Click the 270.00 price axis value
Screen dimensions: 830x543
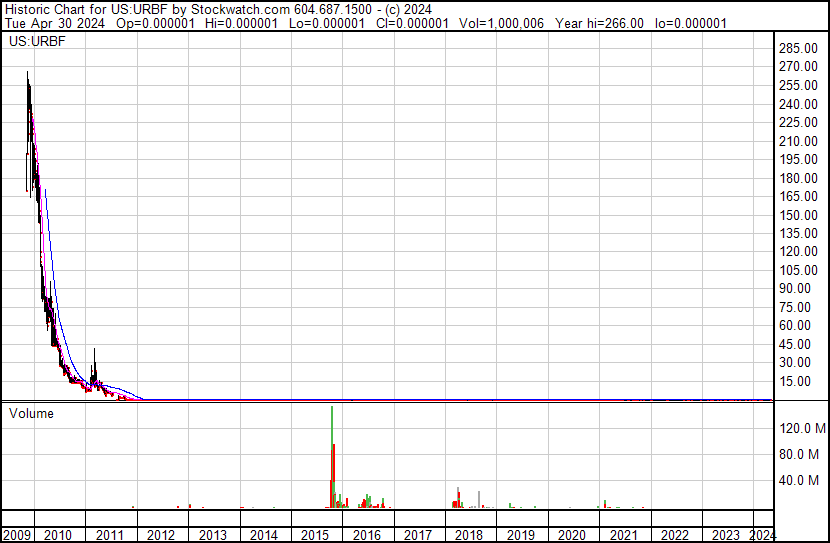(x=798, y=67)
